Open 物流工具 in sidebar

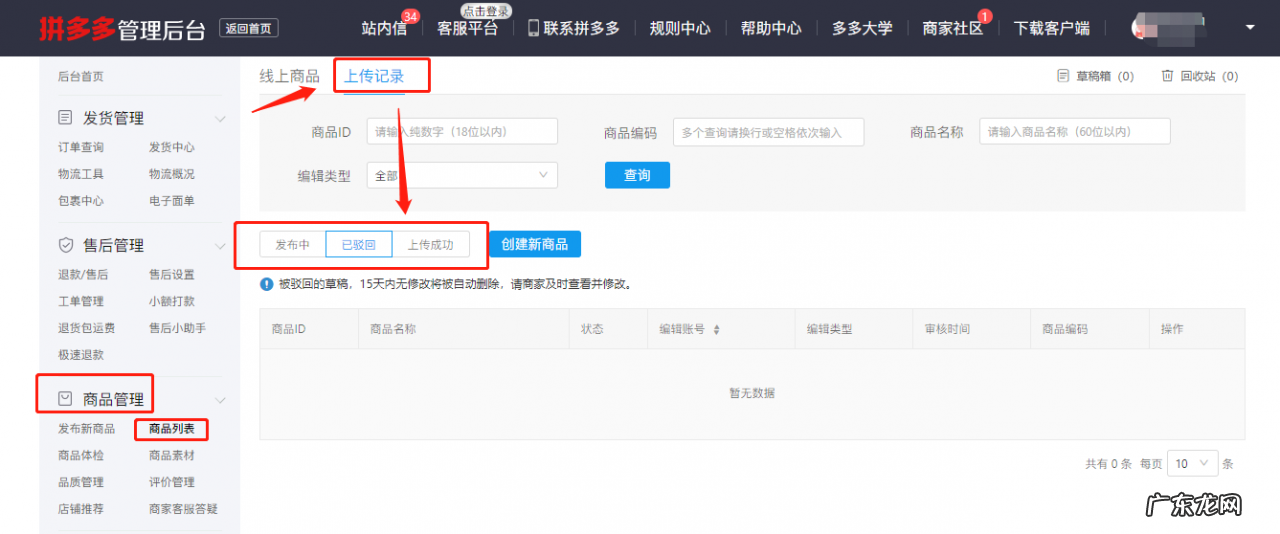click(81, 174)
